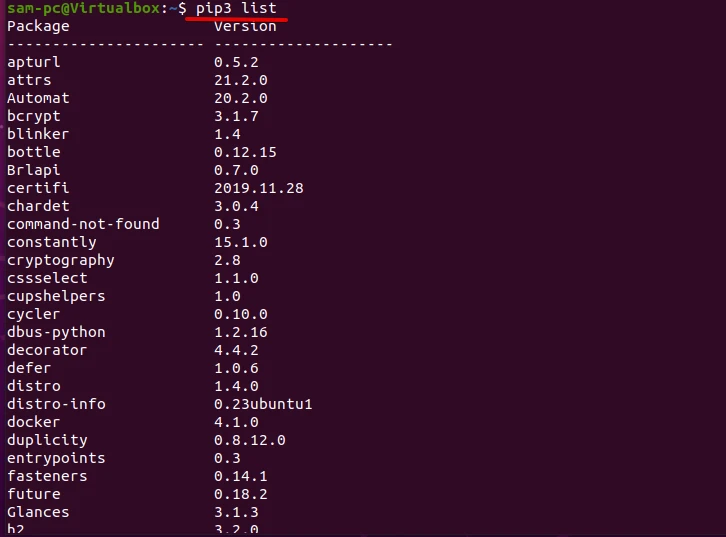Click docker version 4.1.0

tap(236, 423)
